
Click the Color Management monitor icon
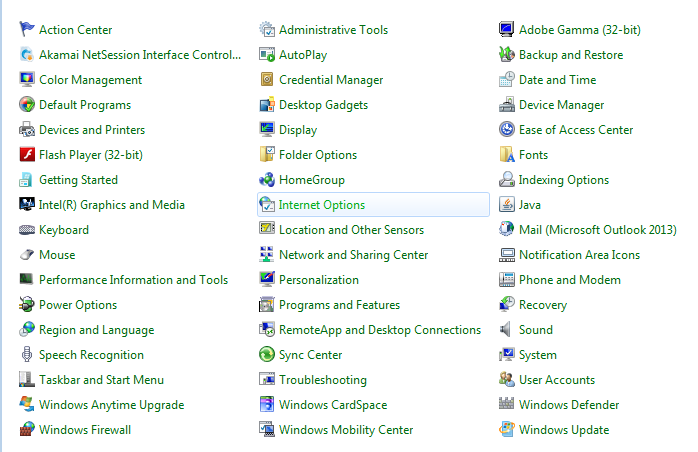click(27, 79)
